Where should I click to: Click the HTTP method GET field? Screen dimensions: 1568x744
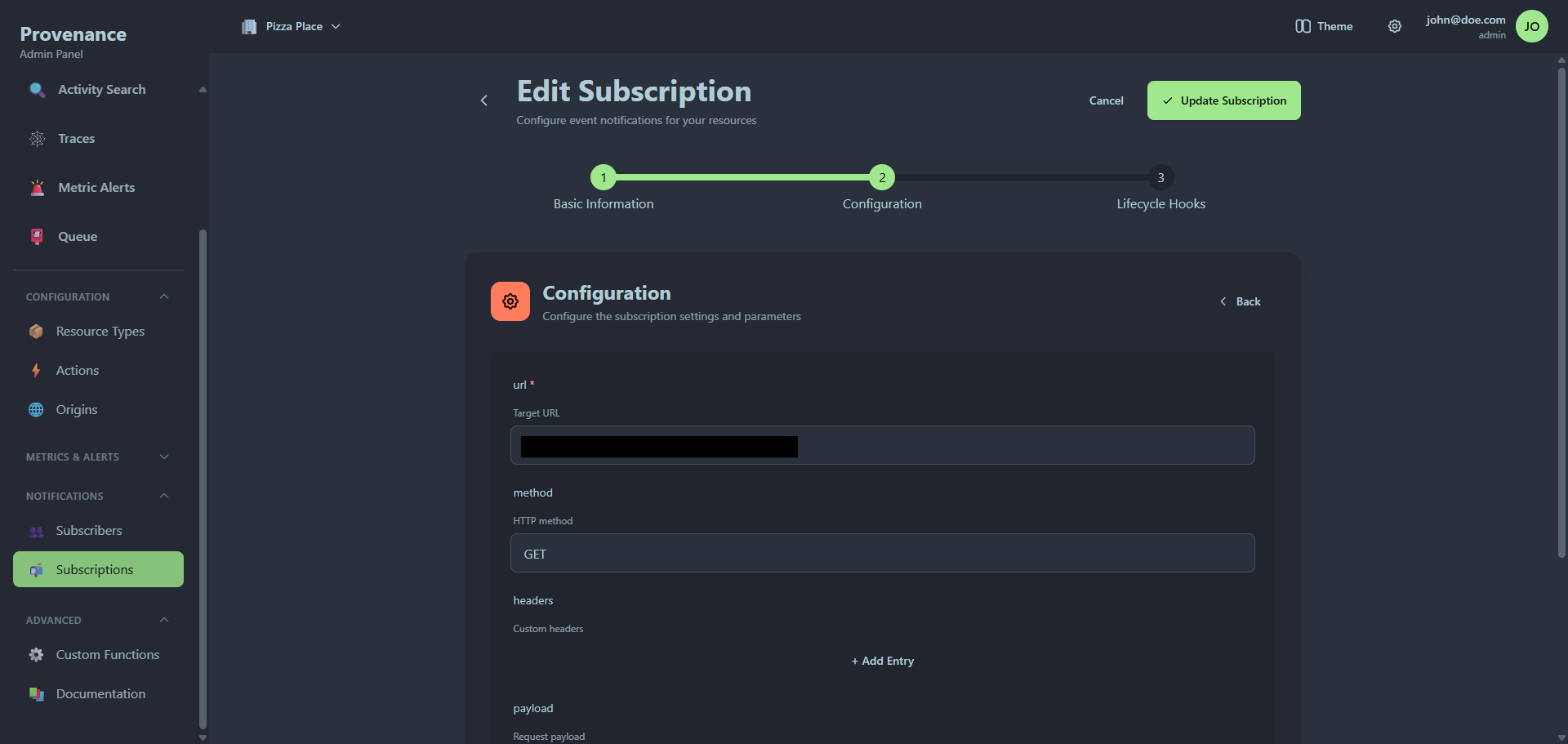click(x=881, y=553)
